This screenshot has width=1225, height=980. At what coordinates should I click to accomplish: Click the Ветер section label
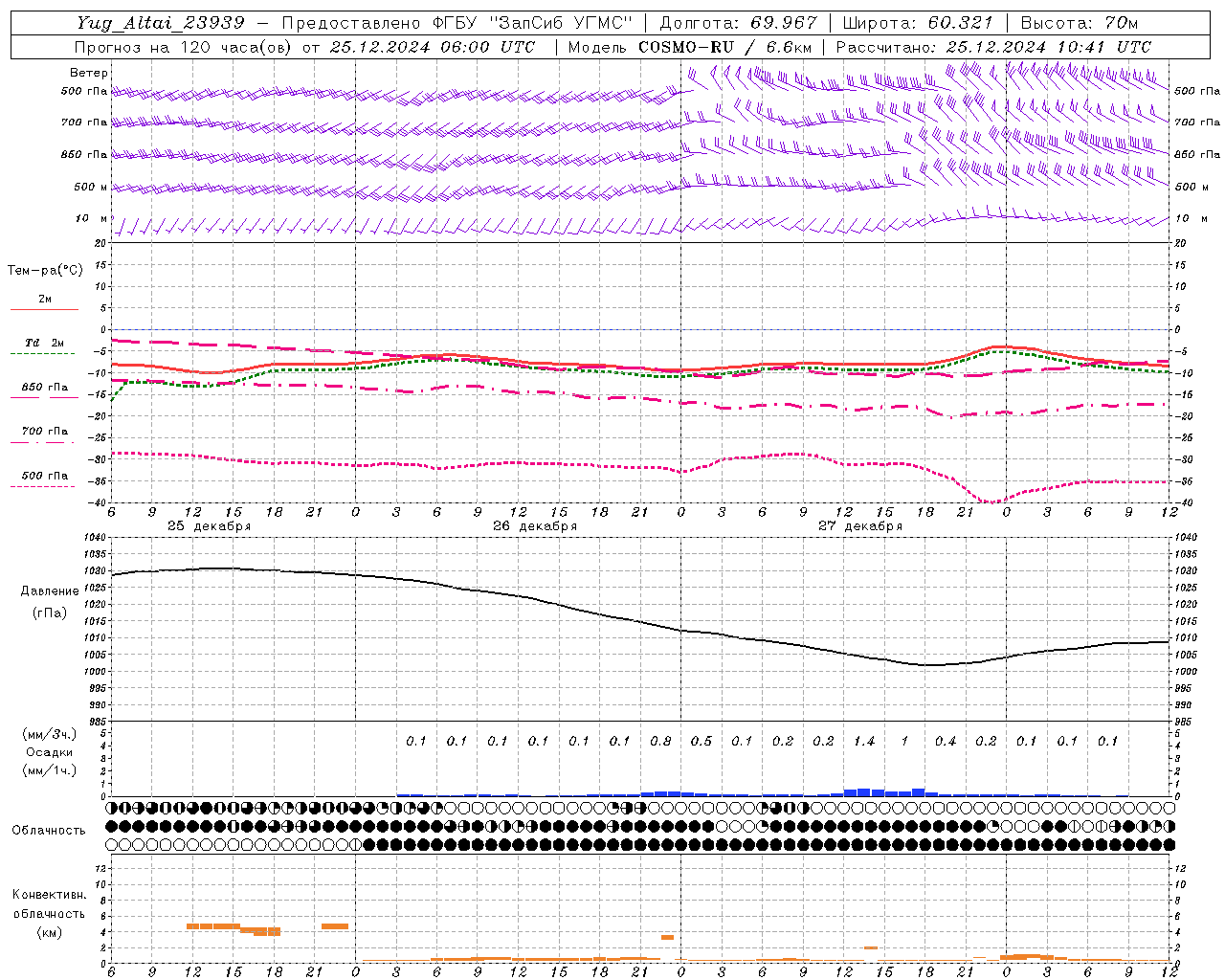tap(88, 73)
